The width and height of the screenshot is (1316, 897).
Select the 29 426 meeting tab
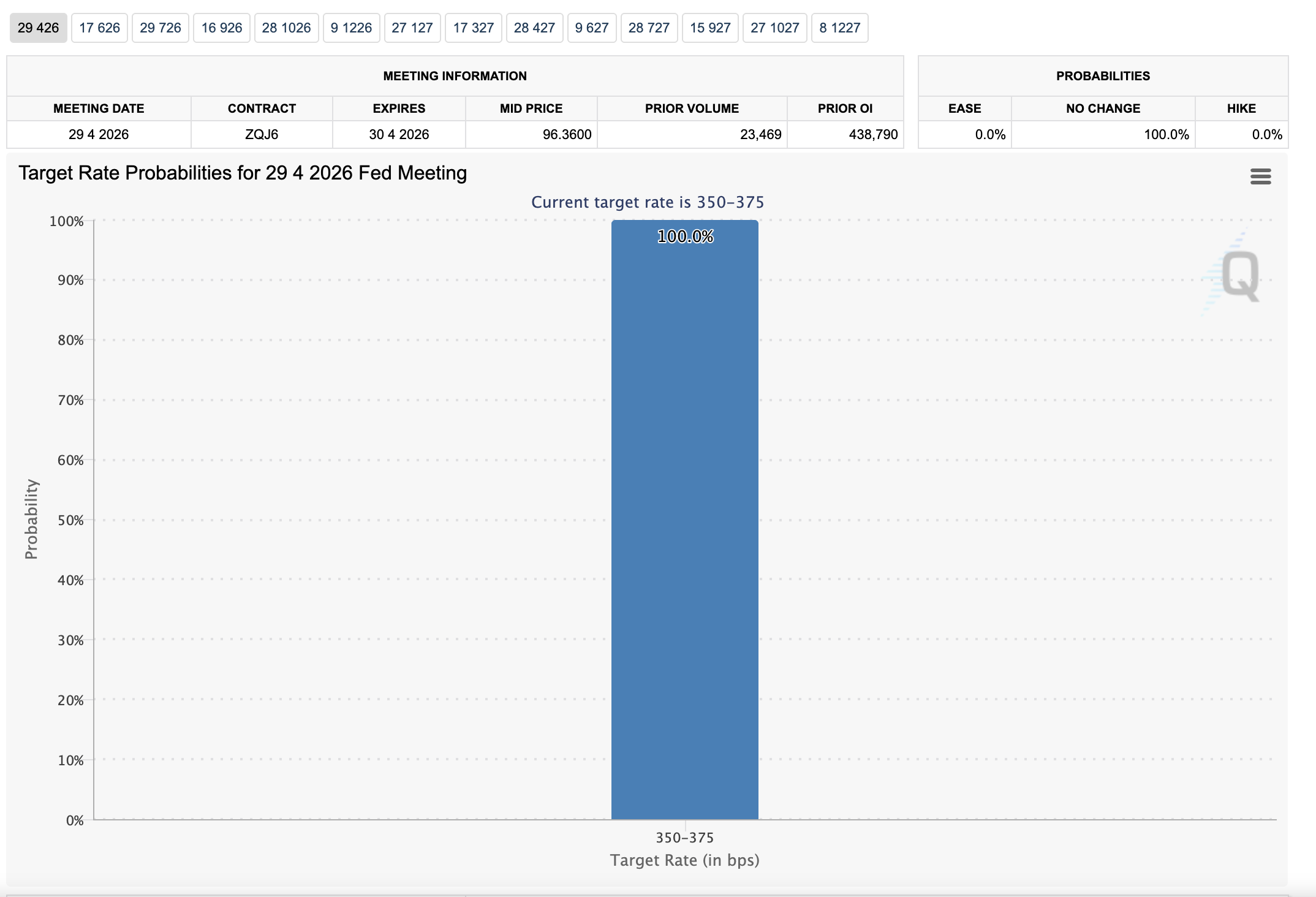coord(38,28)
